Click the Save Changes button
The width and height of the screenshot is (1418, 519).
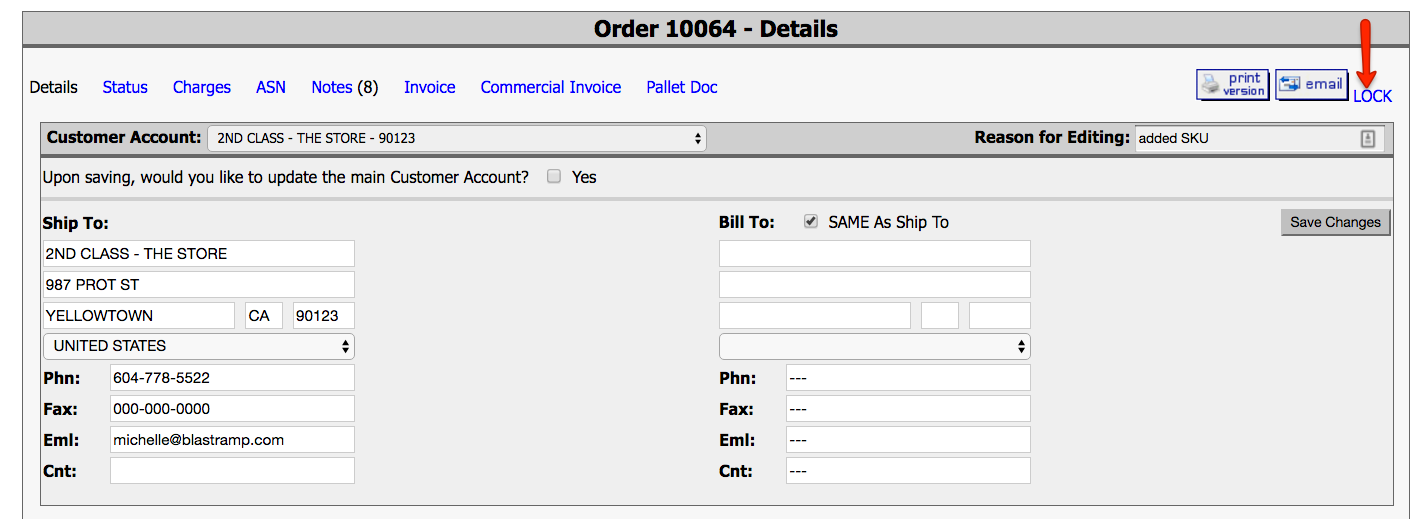(x=1335, y=222)
